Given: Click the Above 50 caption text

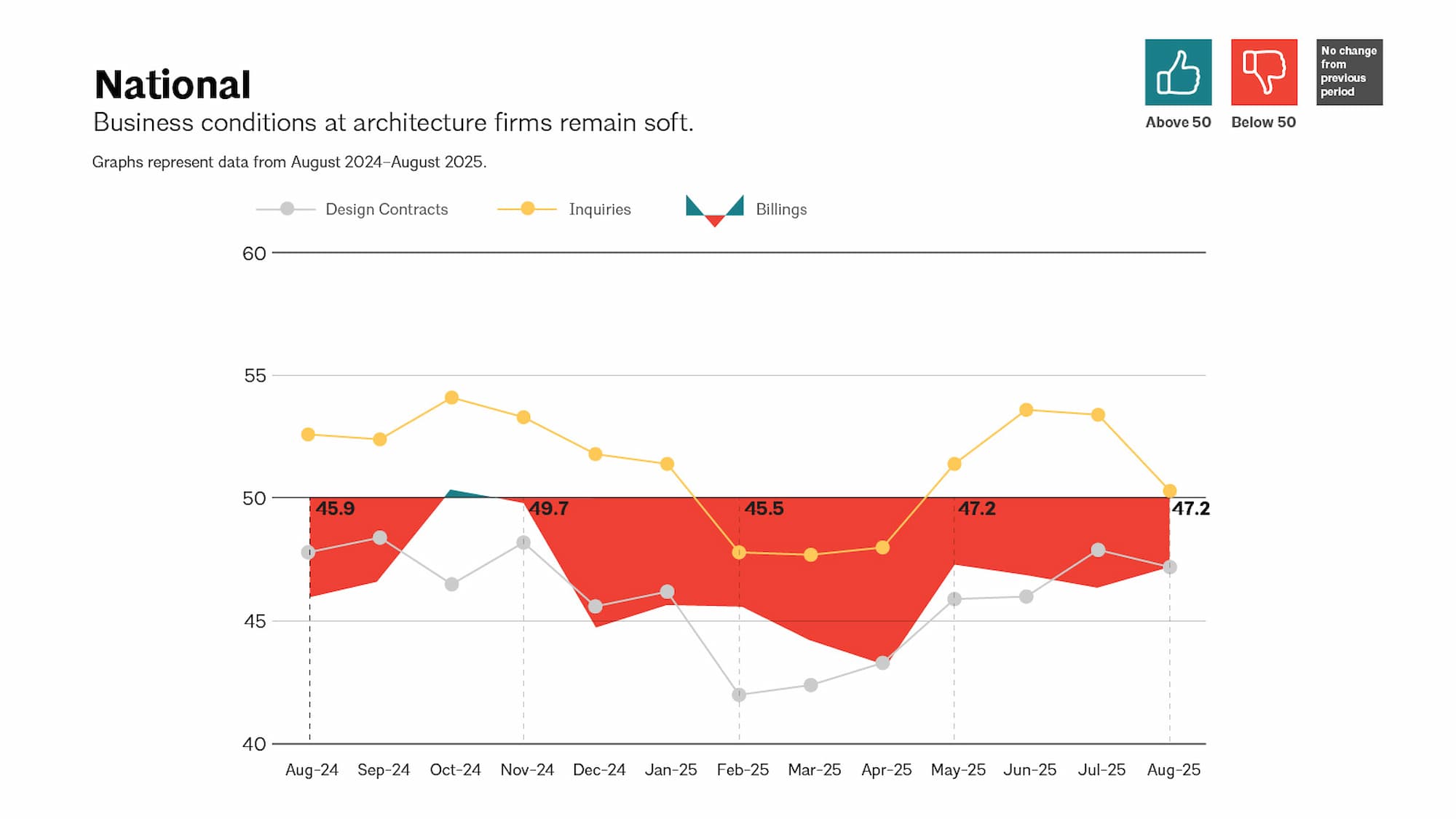Looking at the screenshot, I should pyautogui.click(x=1178, y=122).
